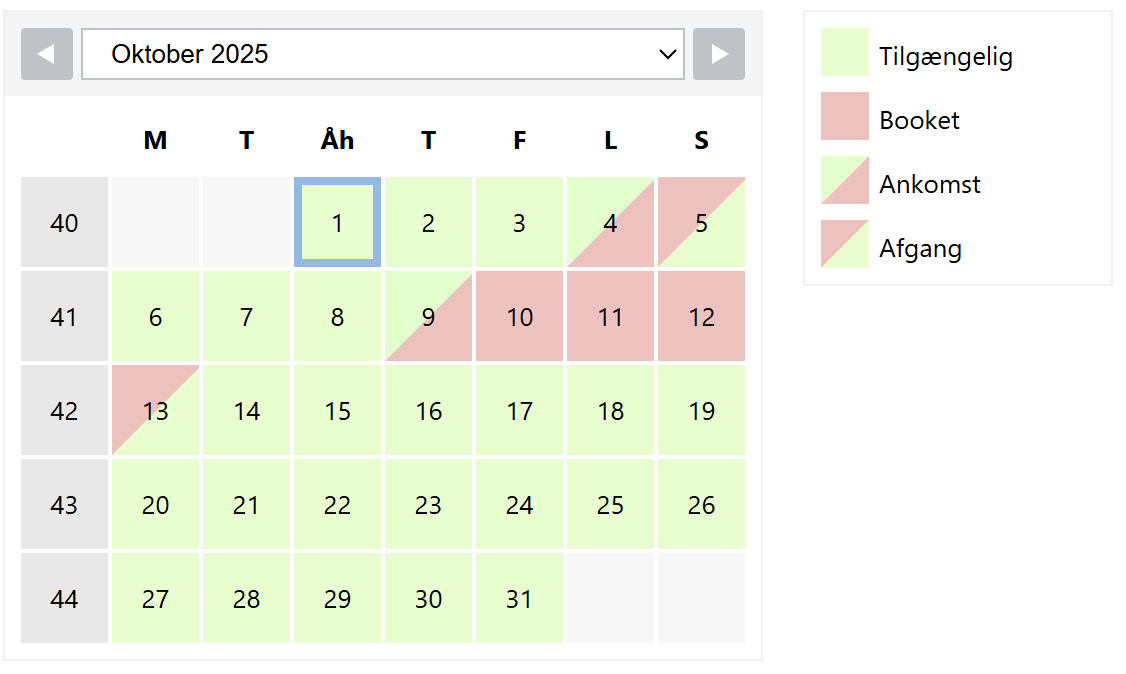Click the Afgang legend icon

coord(845,244)
